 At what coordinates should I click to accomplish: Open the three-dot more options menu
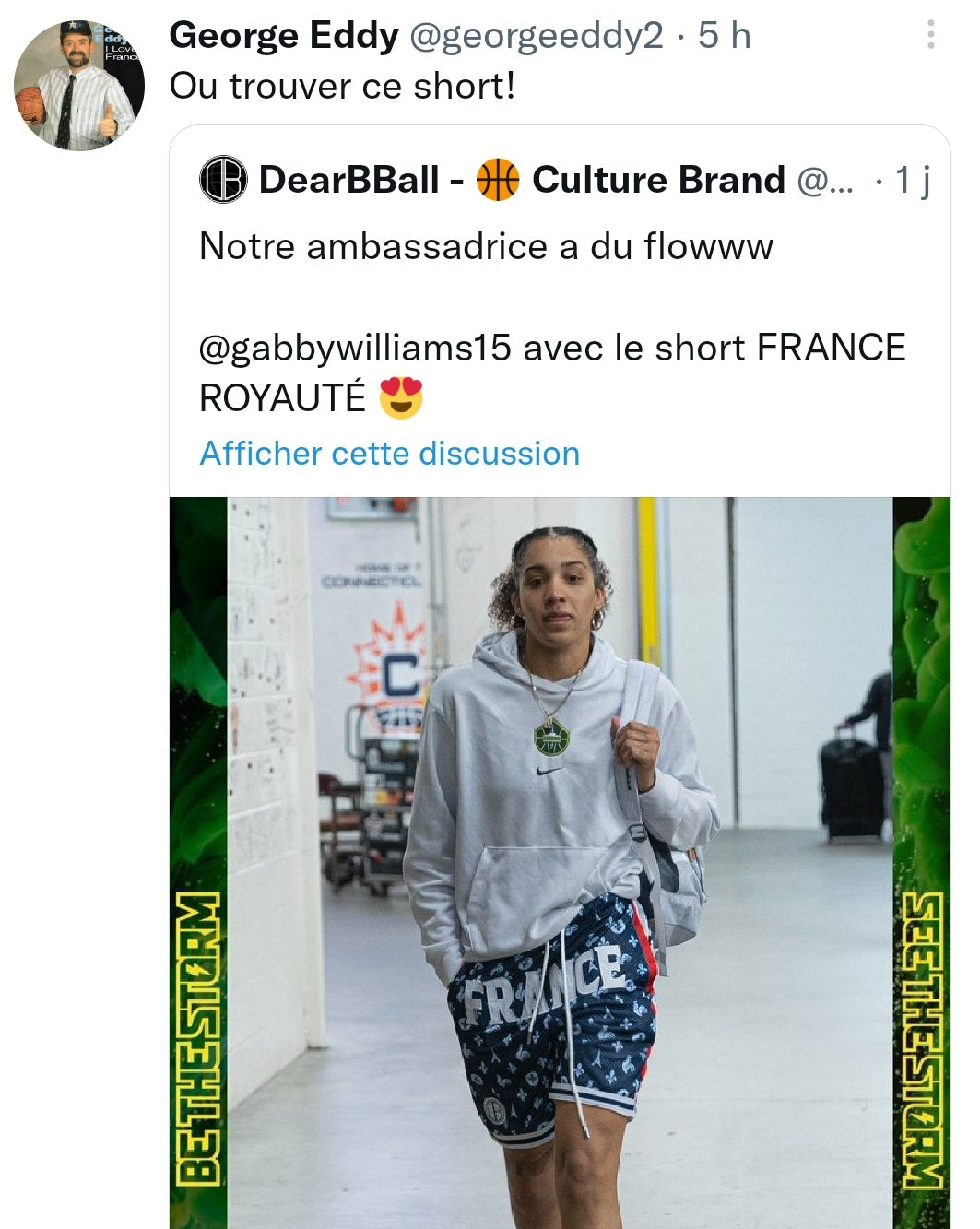click(x=931, y=36)
